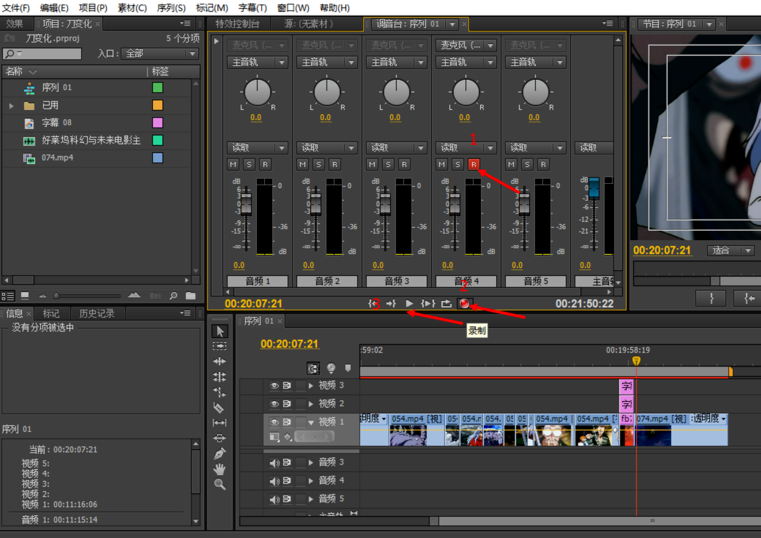Hide the 视频 3 track with eye icon
This screenshot has height=538, width=761.
[274, 386]
